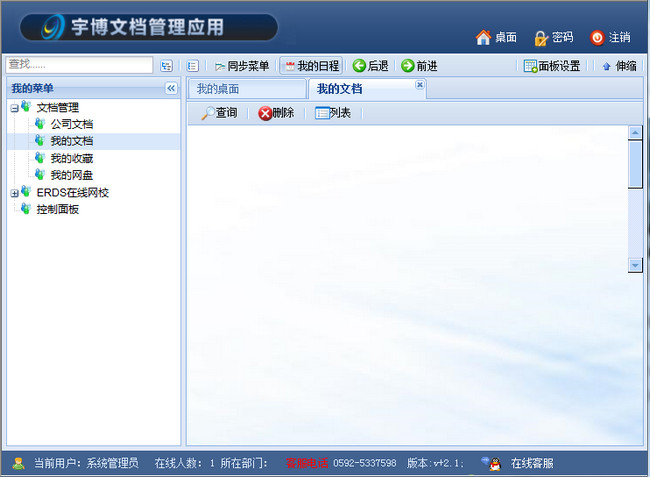
Task: Click 所在部门 status bar entry
Action: point(244,463)
